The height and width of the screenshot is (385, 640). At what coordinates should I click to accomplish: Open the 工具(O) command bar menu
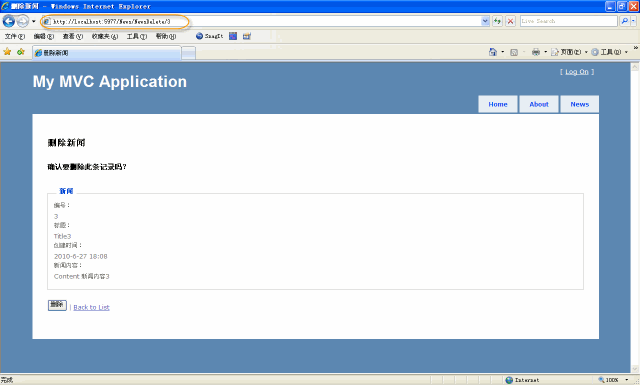609,52
